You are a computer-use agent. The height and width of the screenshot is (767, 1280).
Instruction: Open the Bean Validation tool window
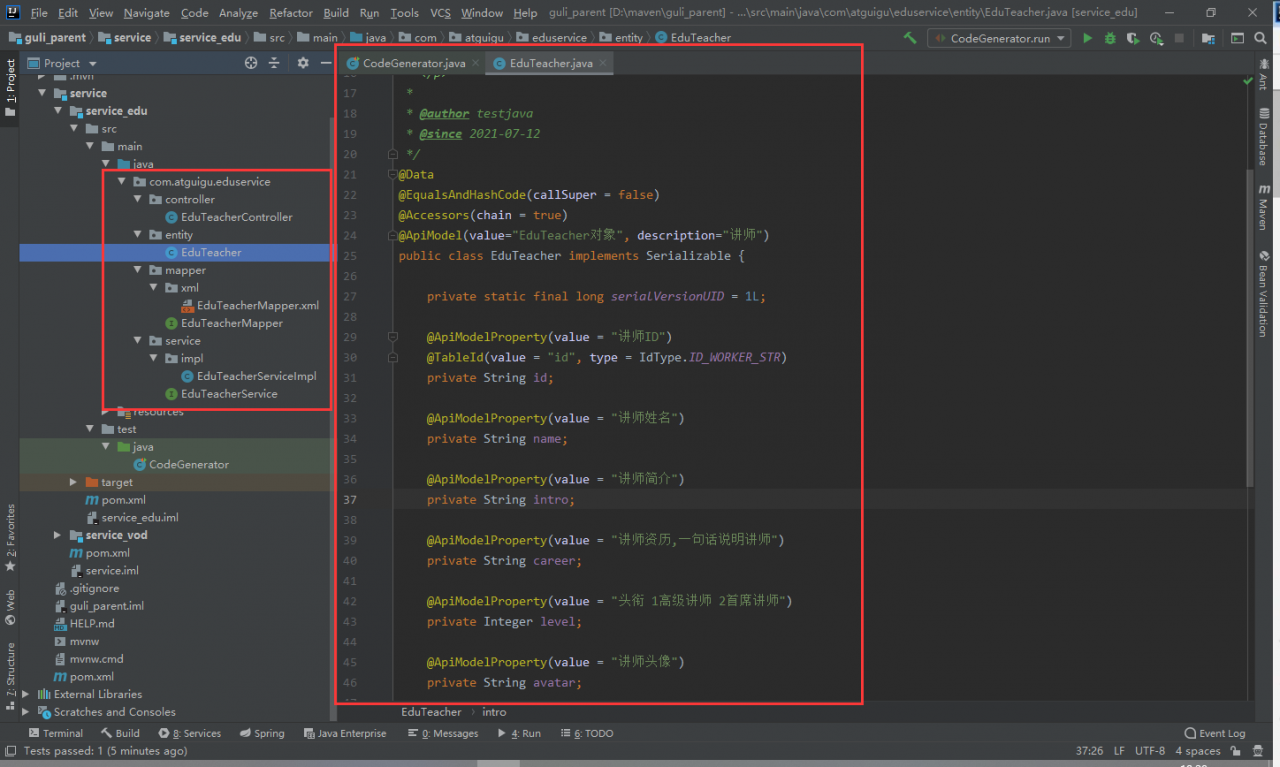(x=1264, y=292)
